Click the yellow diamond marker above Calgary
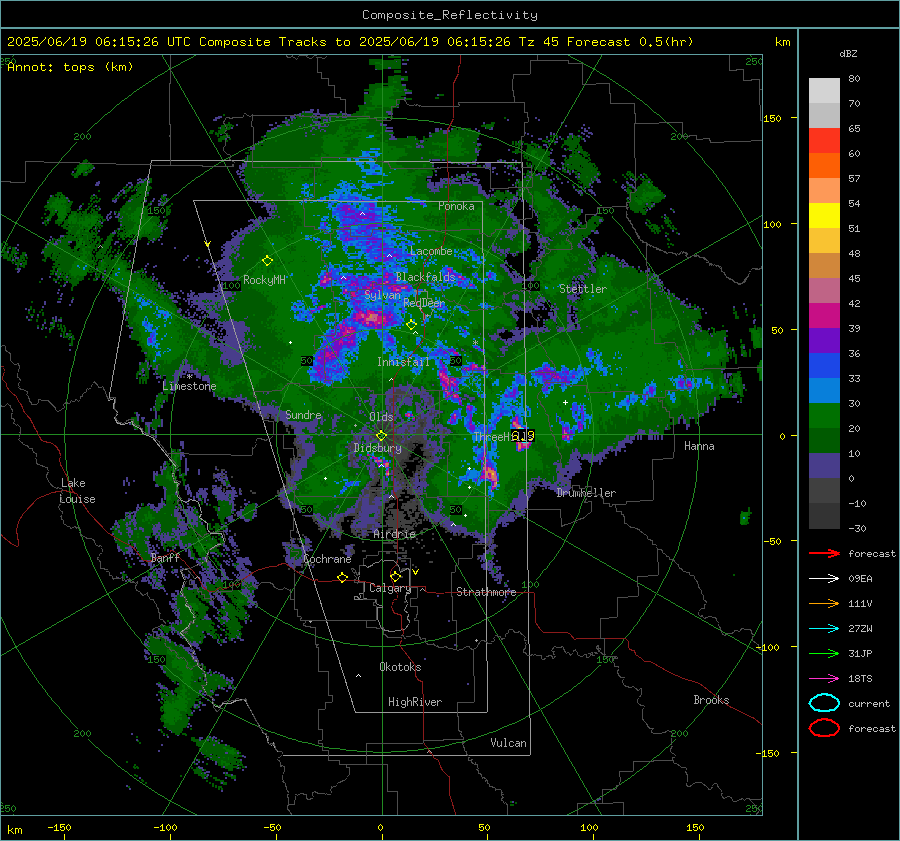 coord(395,576)
